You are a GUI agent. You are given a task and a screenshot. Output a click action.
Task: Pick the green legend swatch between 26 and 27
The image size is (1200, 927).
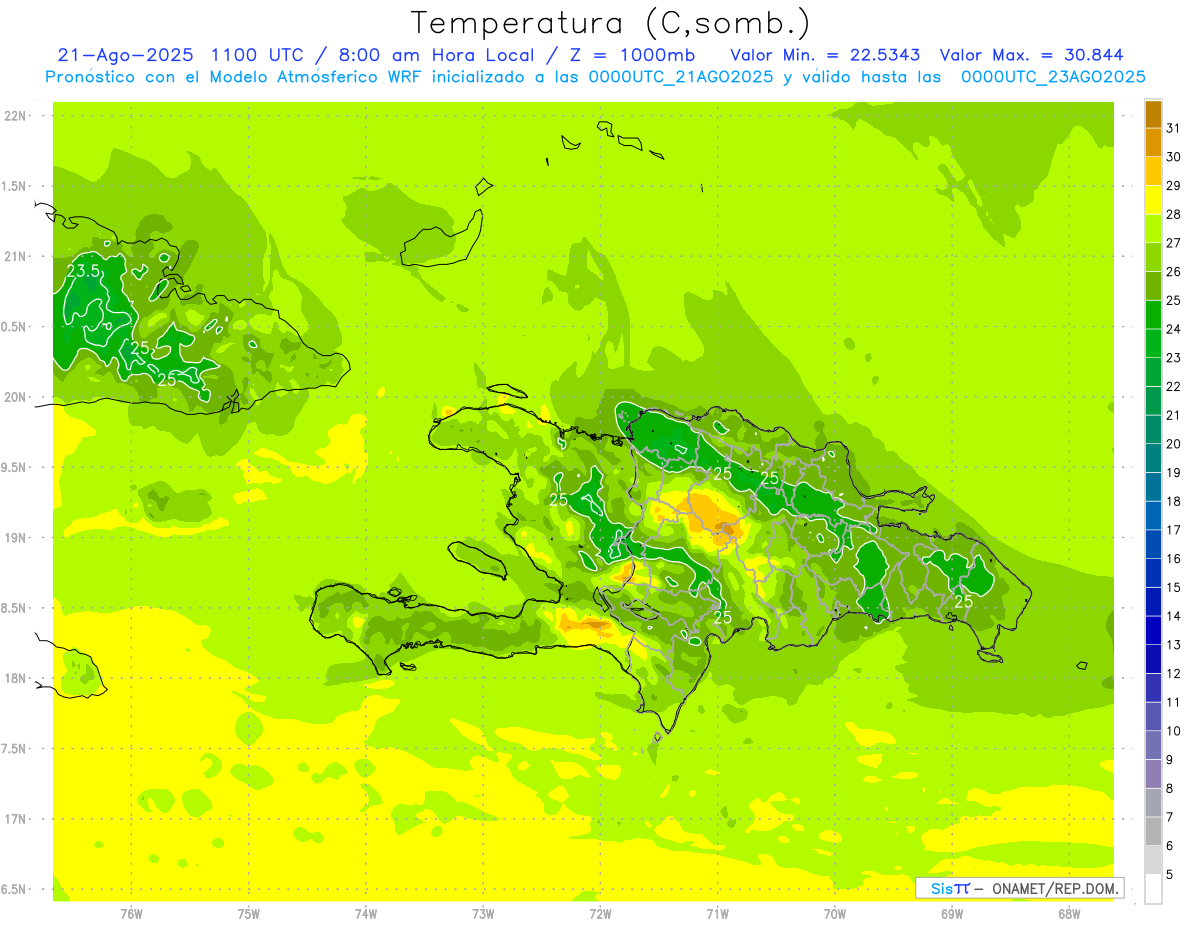[1153, 257]
